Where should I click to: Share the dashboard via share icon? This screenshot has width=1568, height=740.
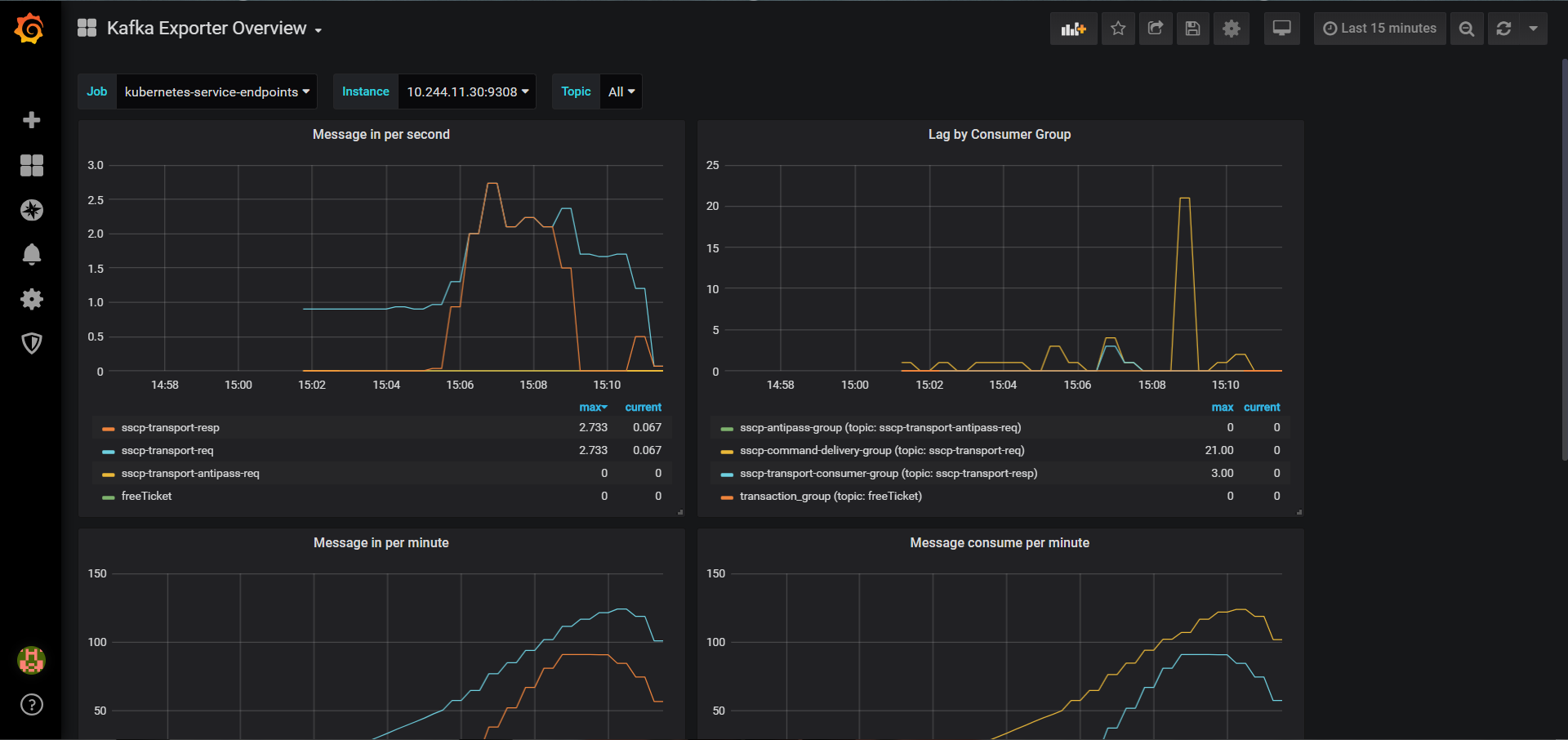point(1156,29)
